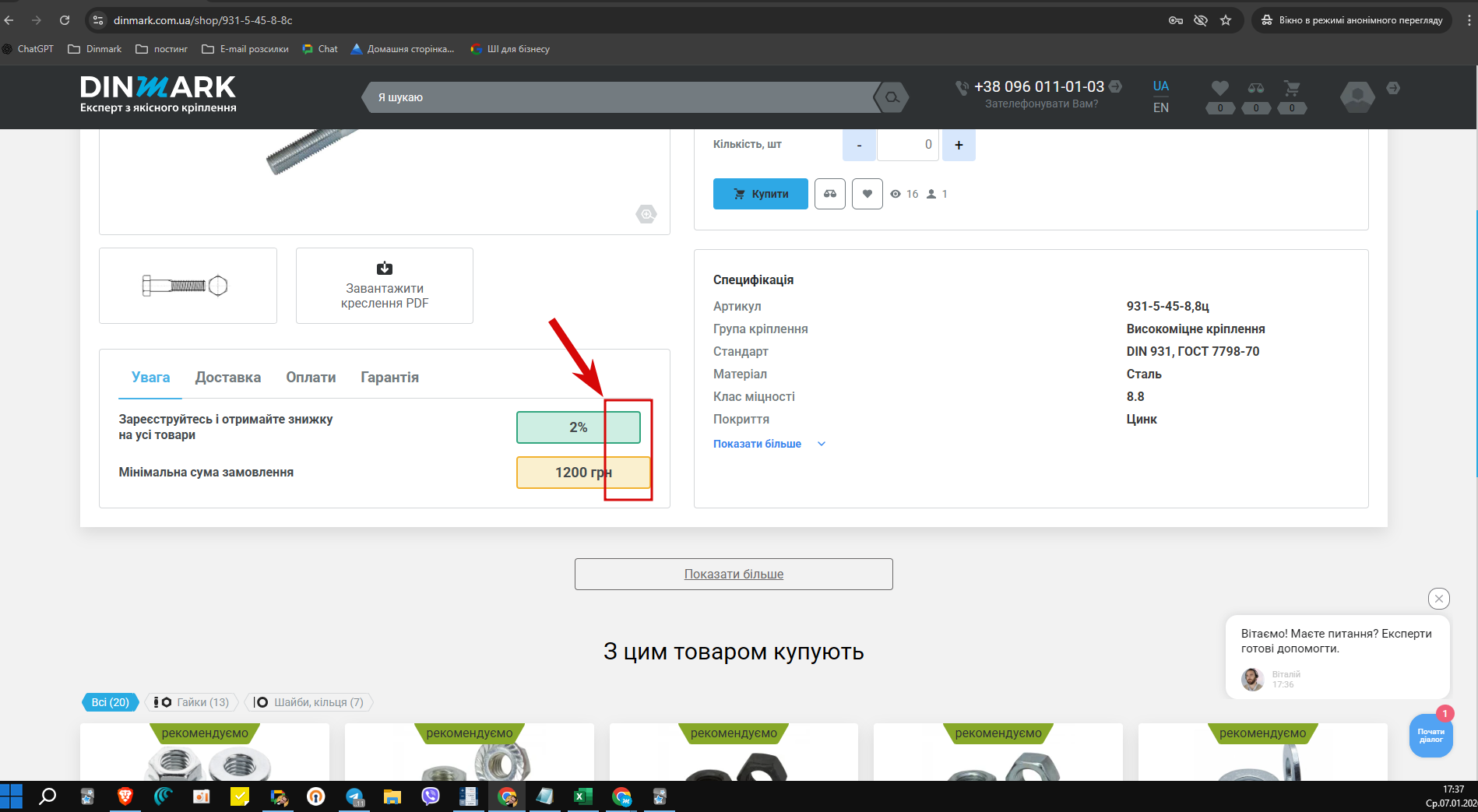Open Viber from the taskbar
Viewport: 1478px width, 812px height.
[430, 796]
